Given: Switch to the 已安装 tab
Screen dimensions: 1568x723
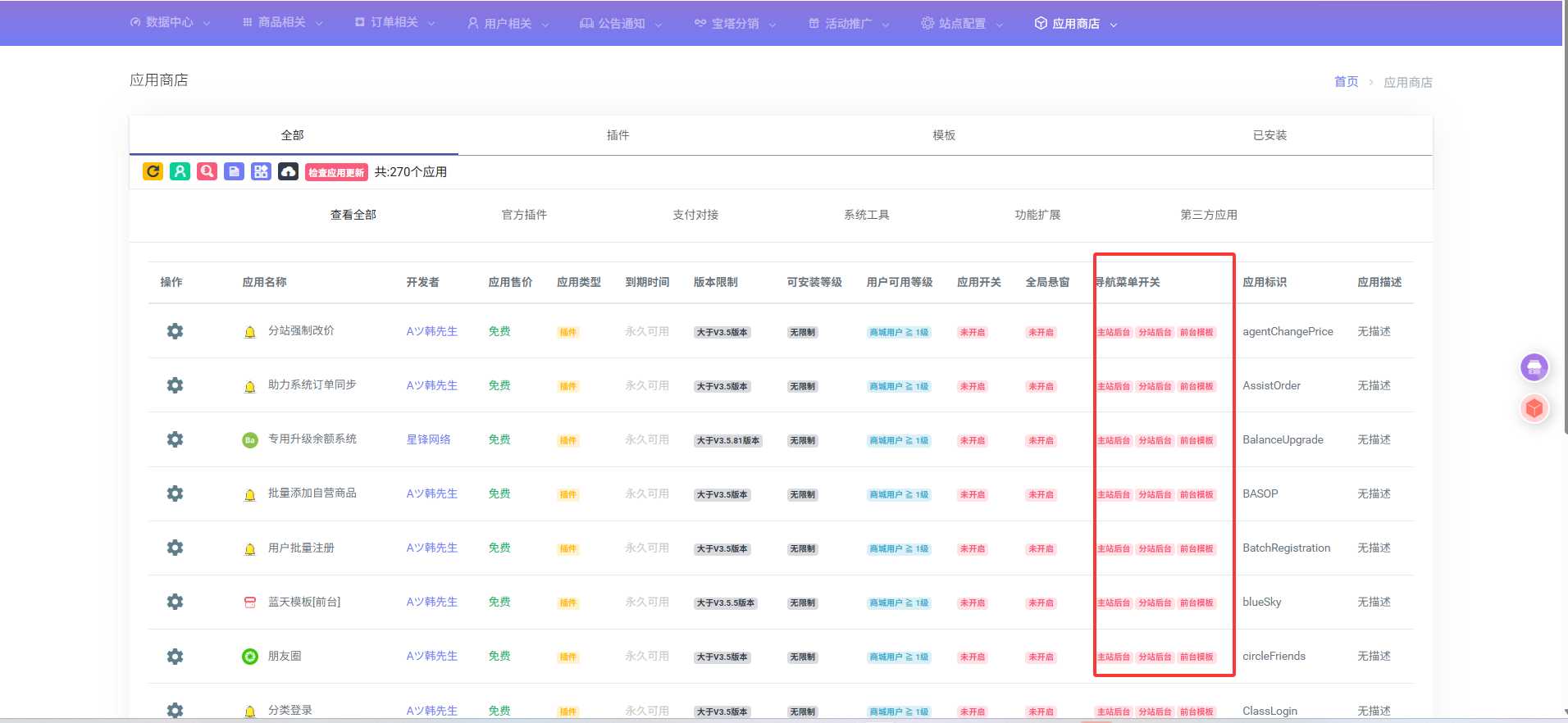Looking at the screenshot, I should pos(1269,135).
